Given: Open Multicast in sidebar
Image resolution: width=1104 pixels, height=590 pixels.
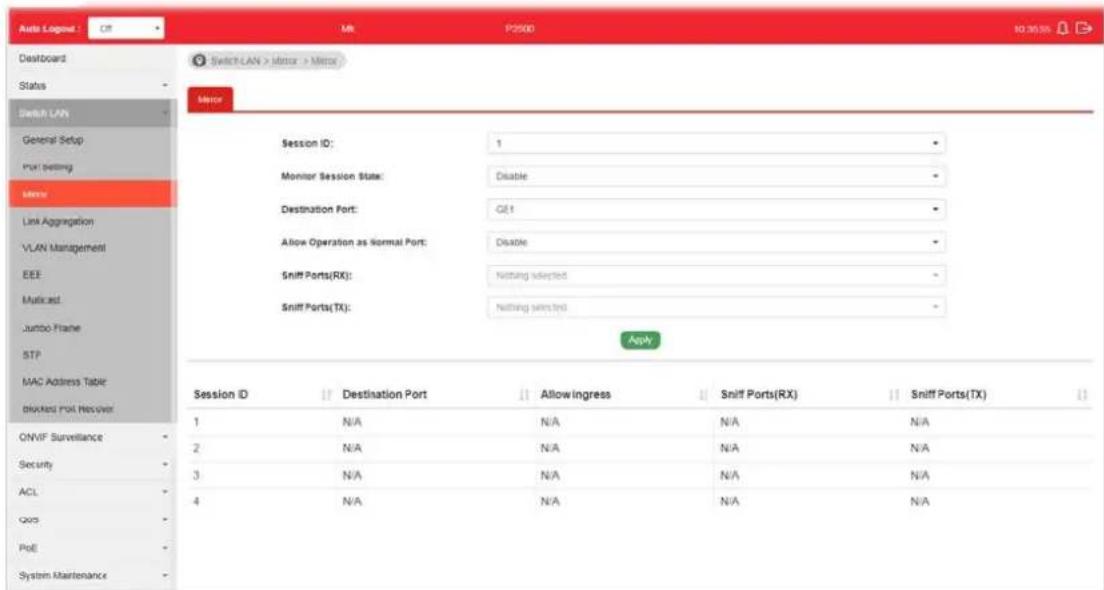Looking at the screenshot, I should point(92,301).
